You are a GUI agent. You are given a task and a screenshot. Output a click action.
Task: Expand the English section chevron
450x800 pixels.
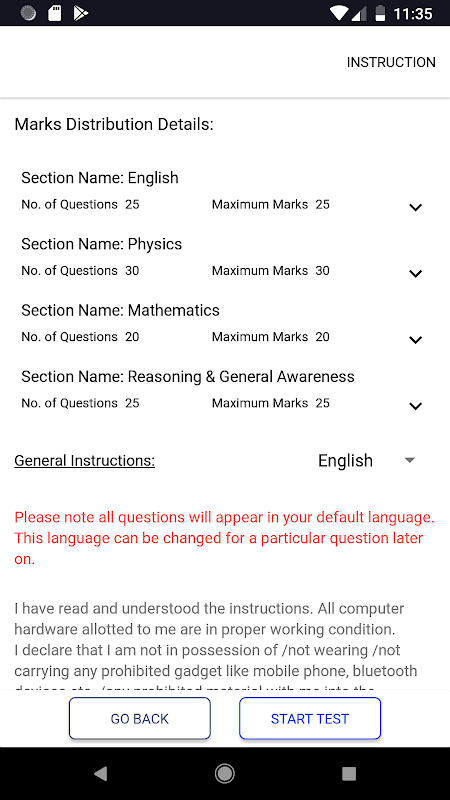[416, 207]
